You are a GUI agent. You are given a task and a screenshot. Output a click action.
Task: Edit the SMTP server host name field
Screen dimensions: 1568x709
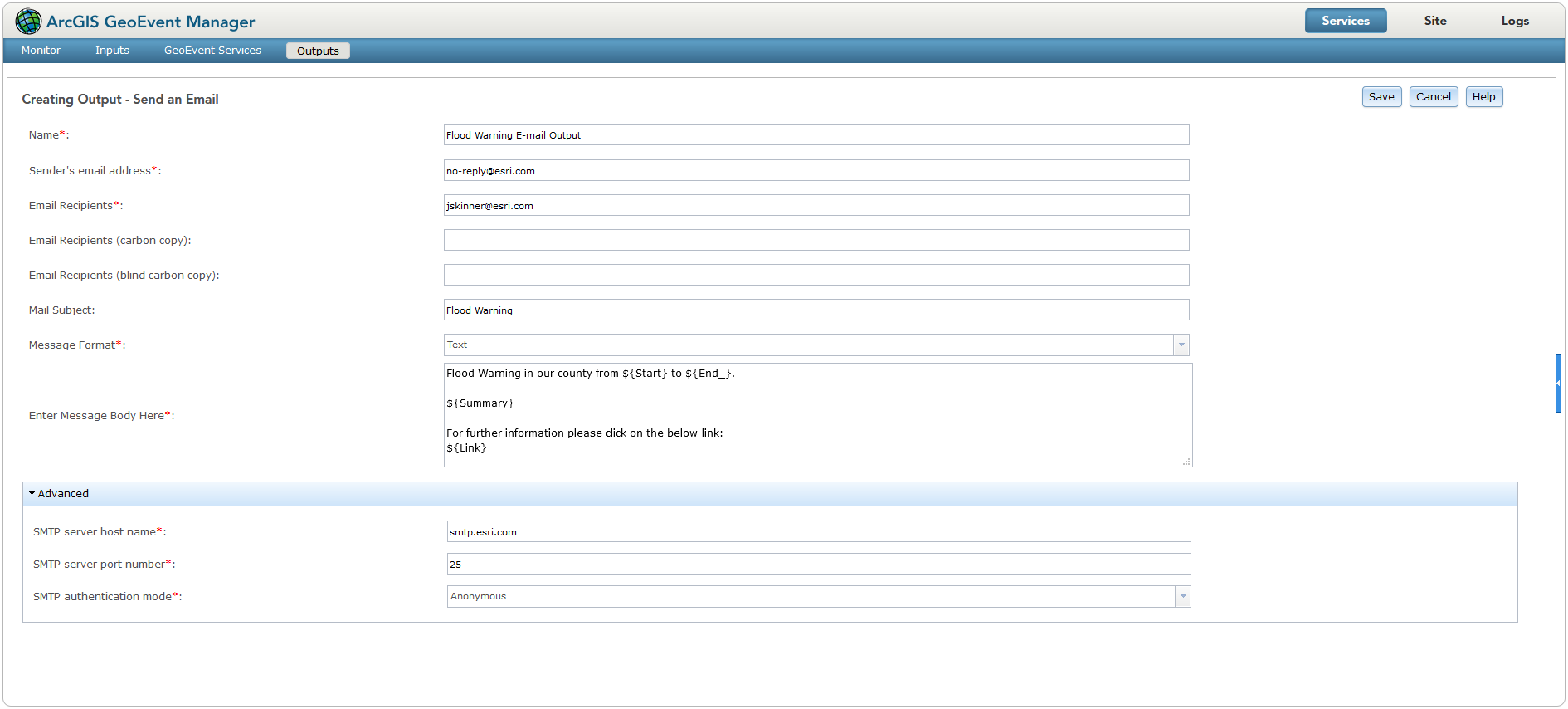click(x=819, y=532)
